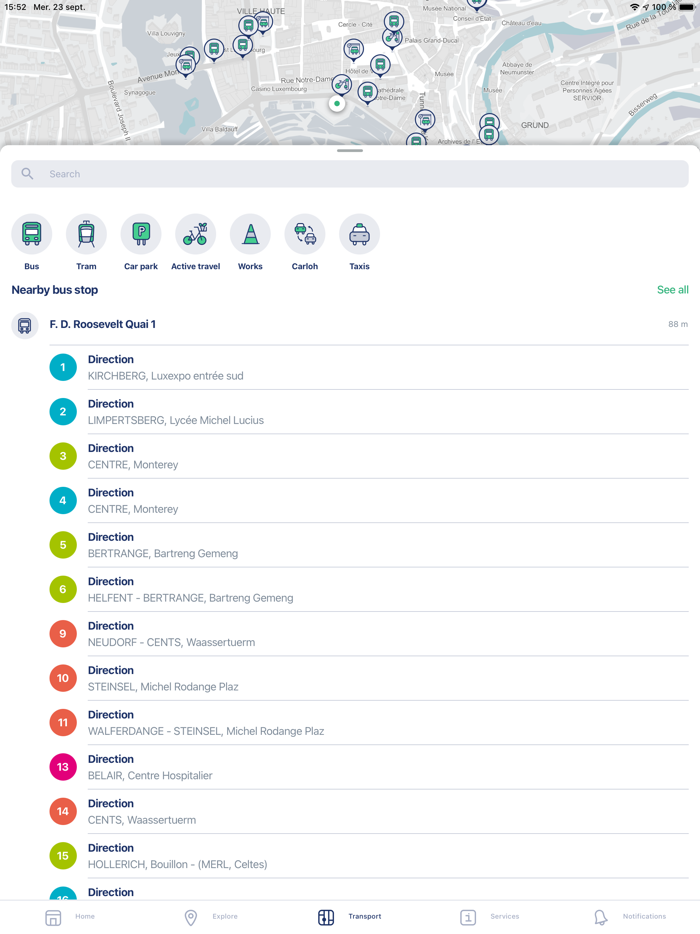The image size is (700, 934).
Task: Open direction KIRCHBERG, Luxexpo entrée sud
Action: 369,368
